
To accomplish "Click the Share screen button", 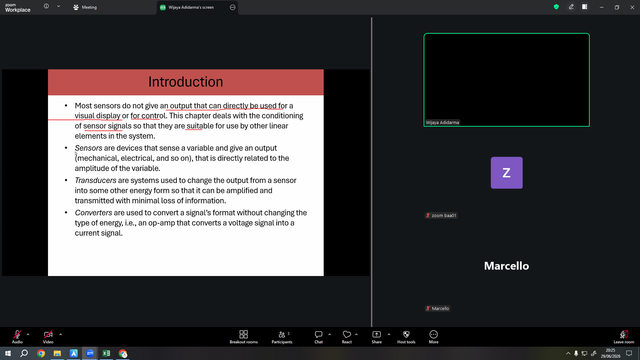I will tap(376, 337).
